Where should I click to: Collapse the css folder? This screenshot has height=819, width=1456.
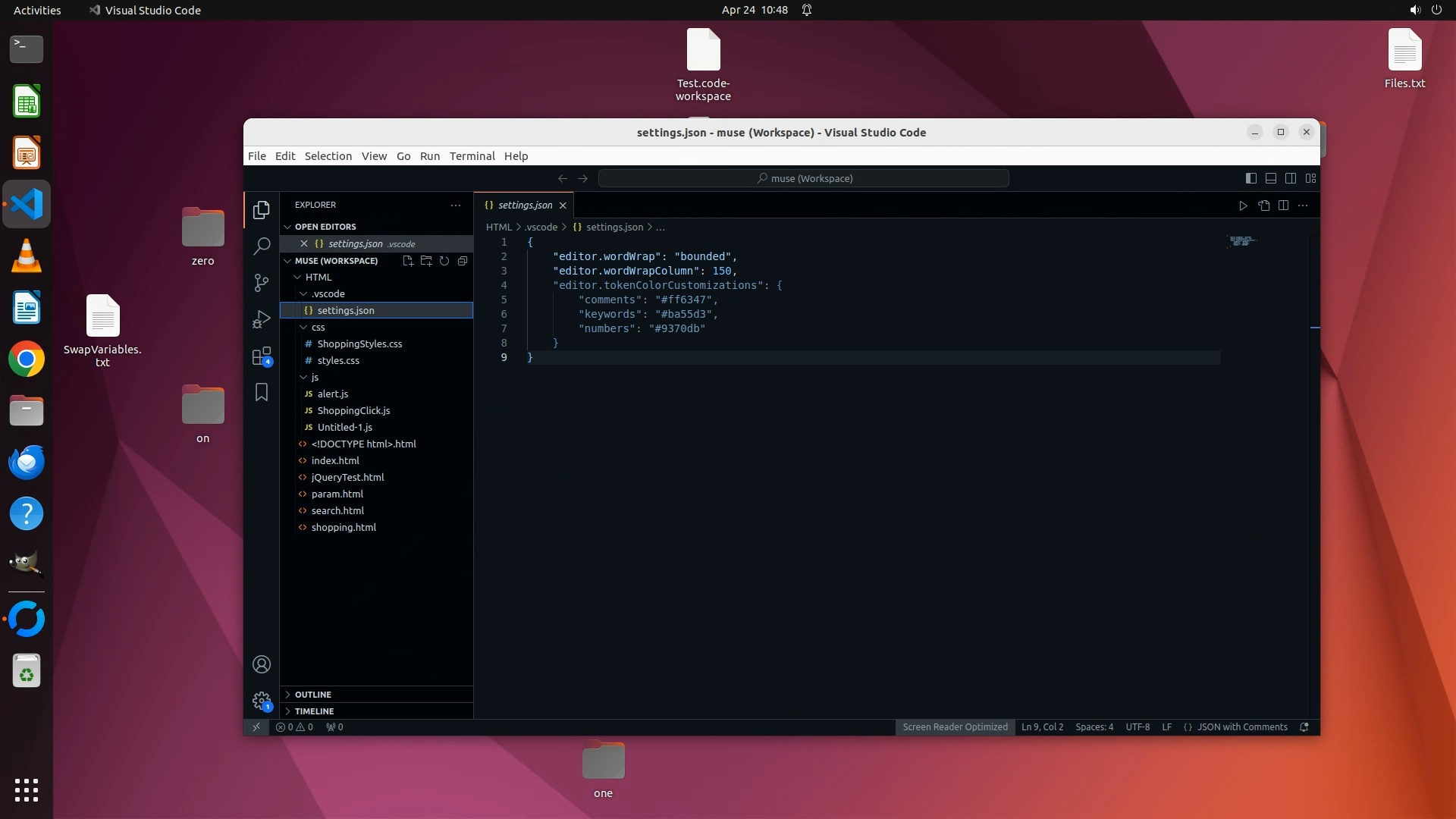tap(318, 327)
